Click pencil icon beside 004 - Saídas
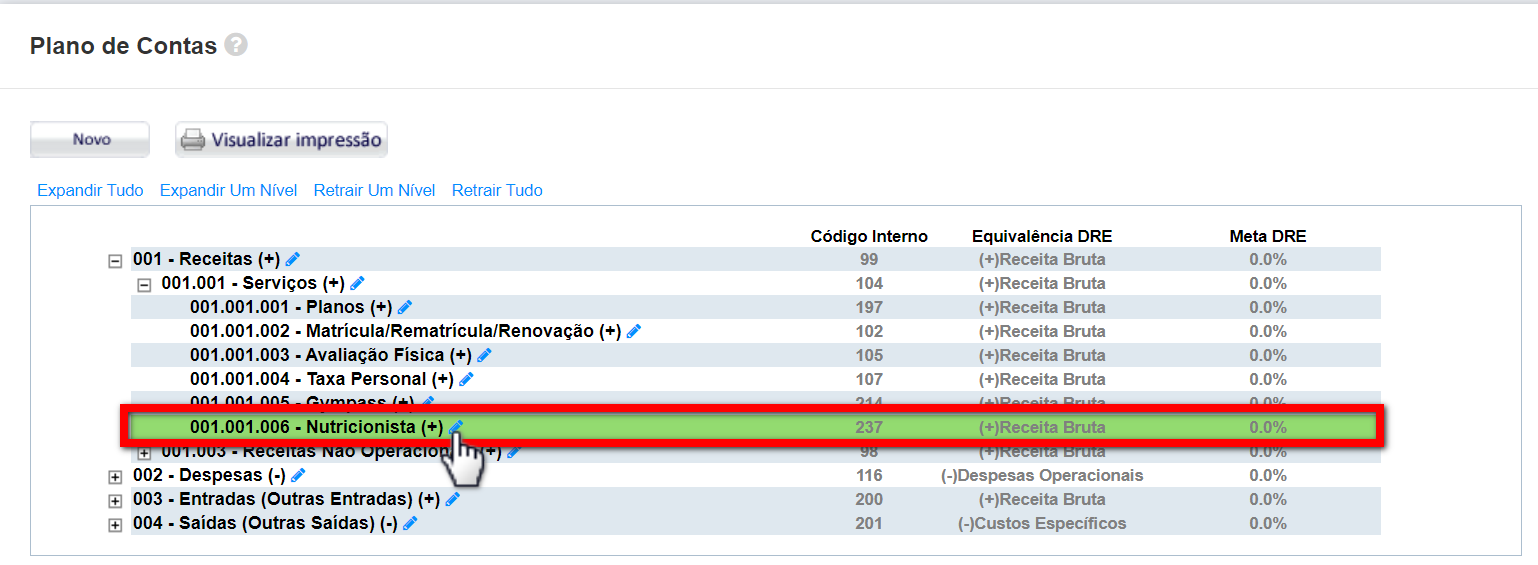Screen dimensions: 1538x565 410,524
